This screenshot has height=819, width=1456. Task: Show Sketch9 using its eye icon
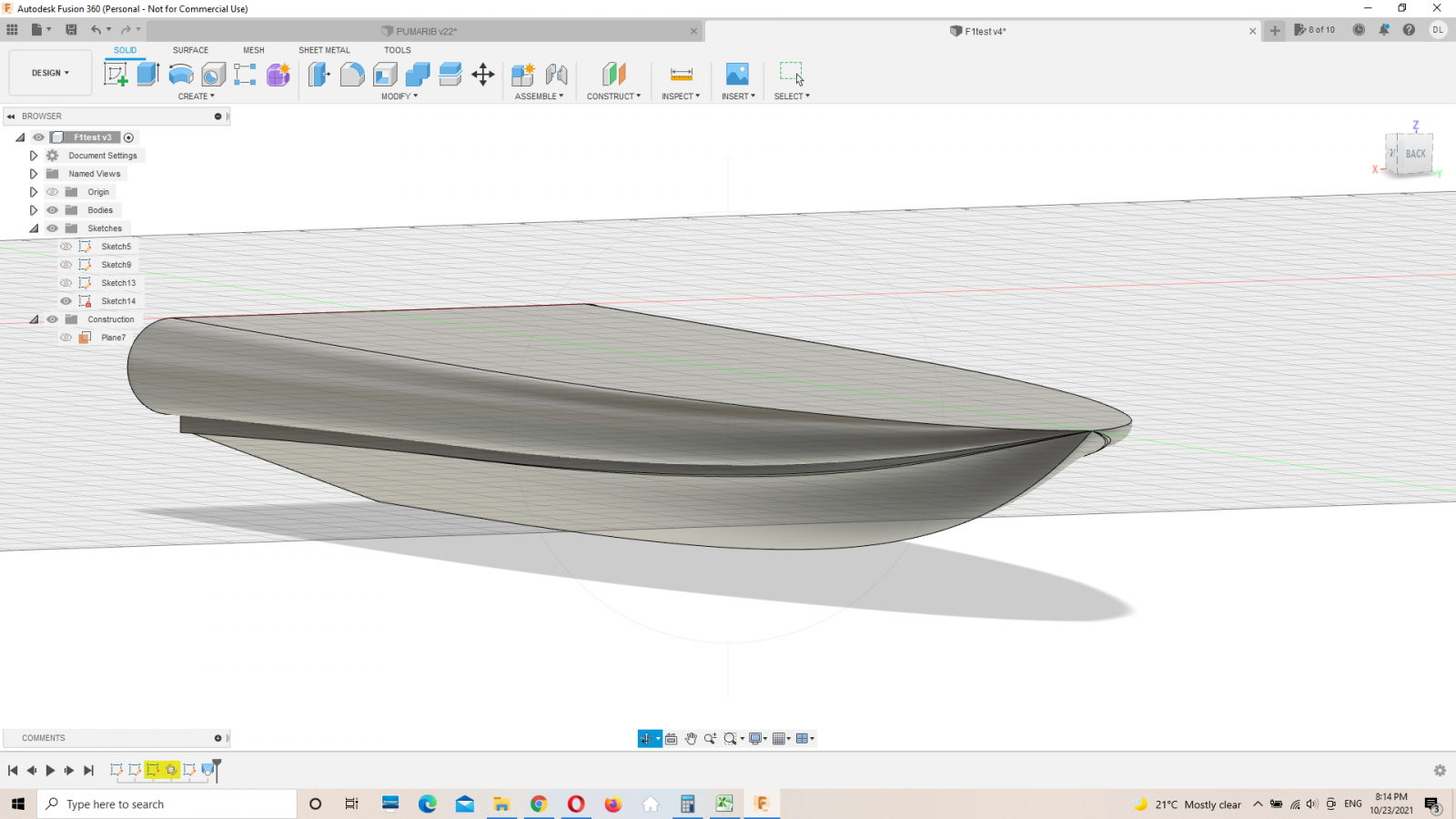tap(66, 265)
